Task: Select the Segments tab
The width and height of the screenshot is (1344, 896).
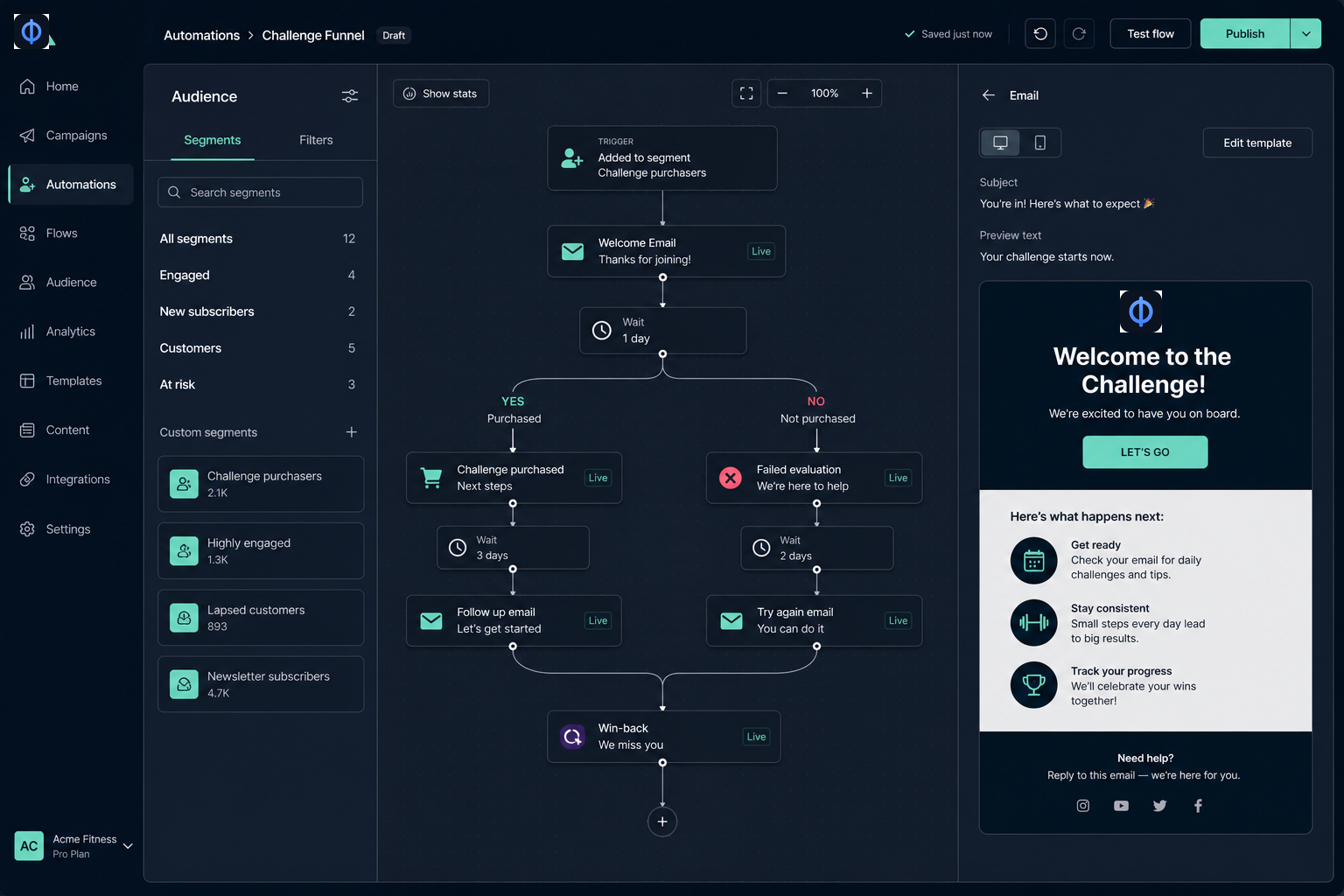Action: (x=213, y=140)
